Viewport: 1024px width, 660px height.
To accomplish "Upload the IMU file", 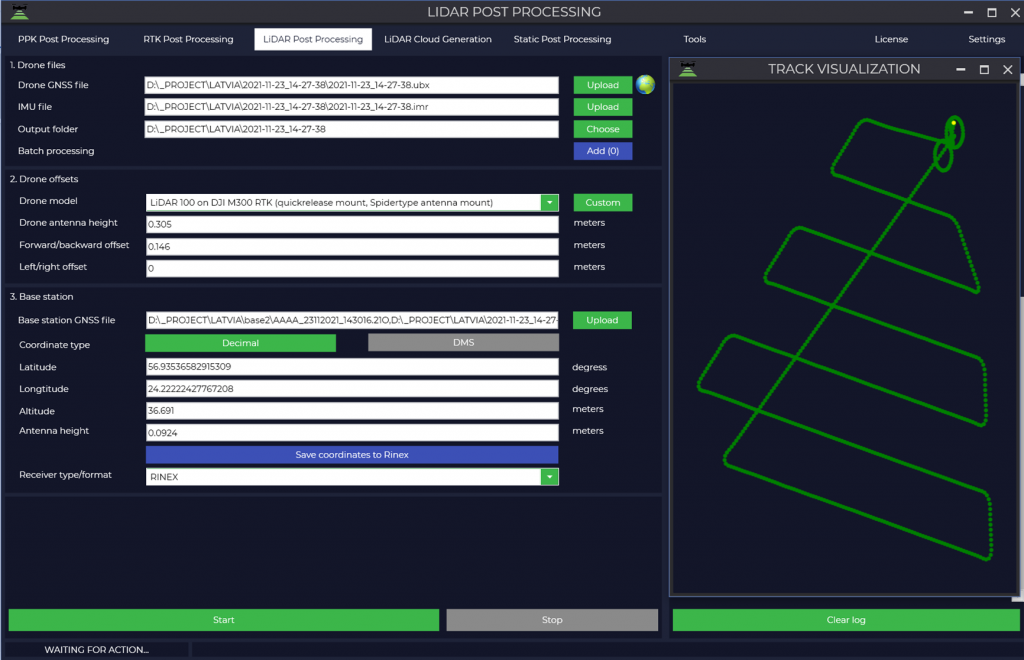I will tap(602, 107).
